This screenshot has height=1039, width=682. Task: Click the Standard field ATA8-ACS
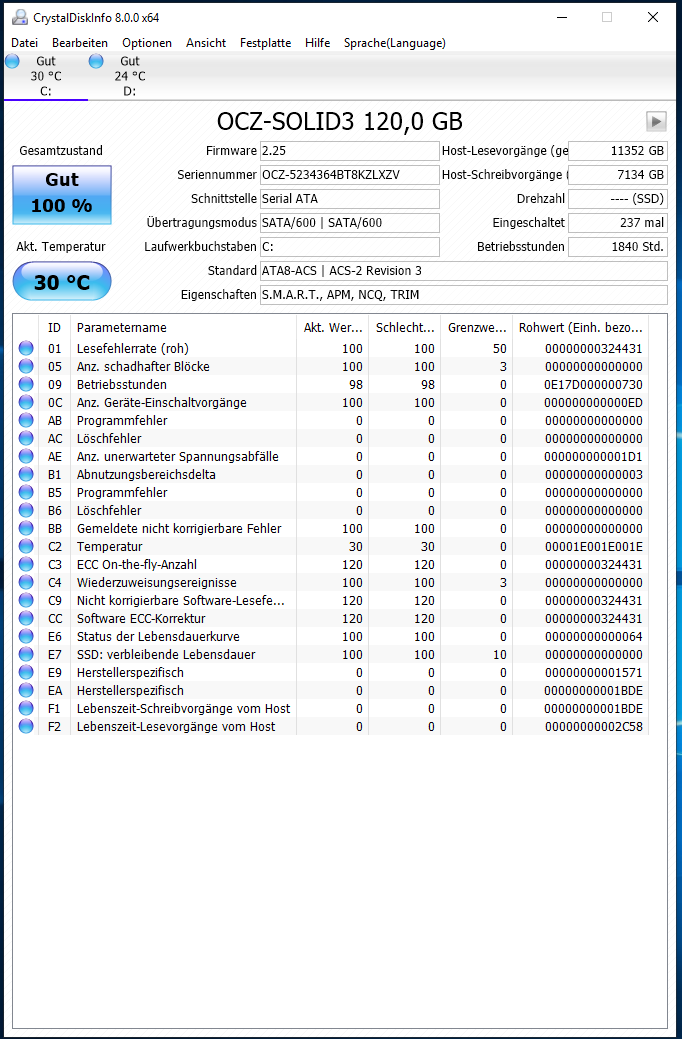[x=463, y=270]
